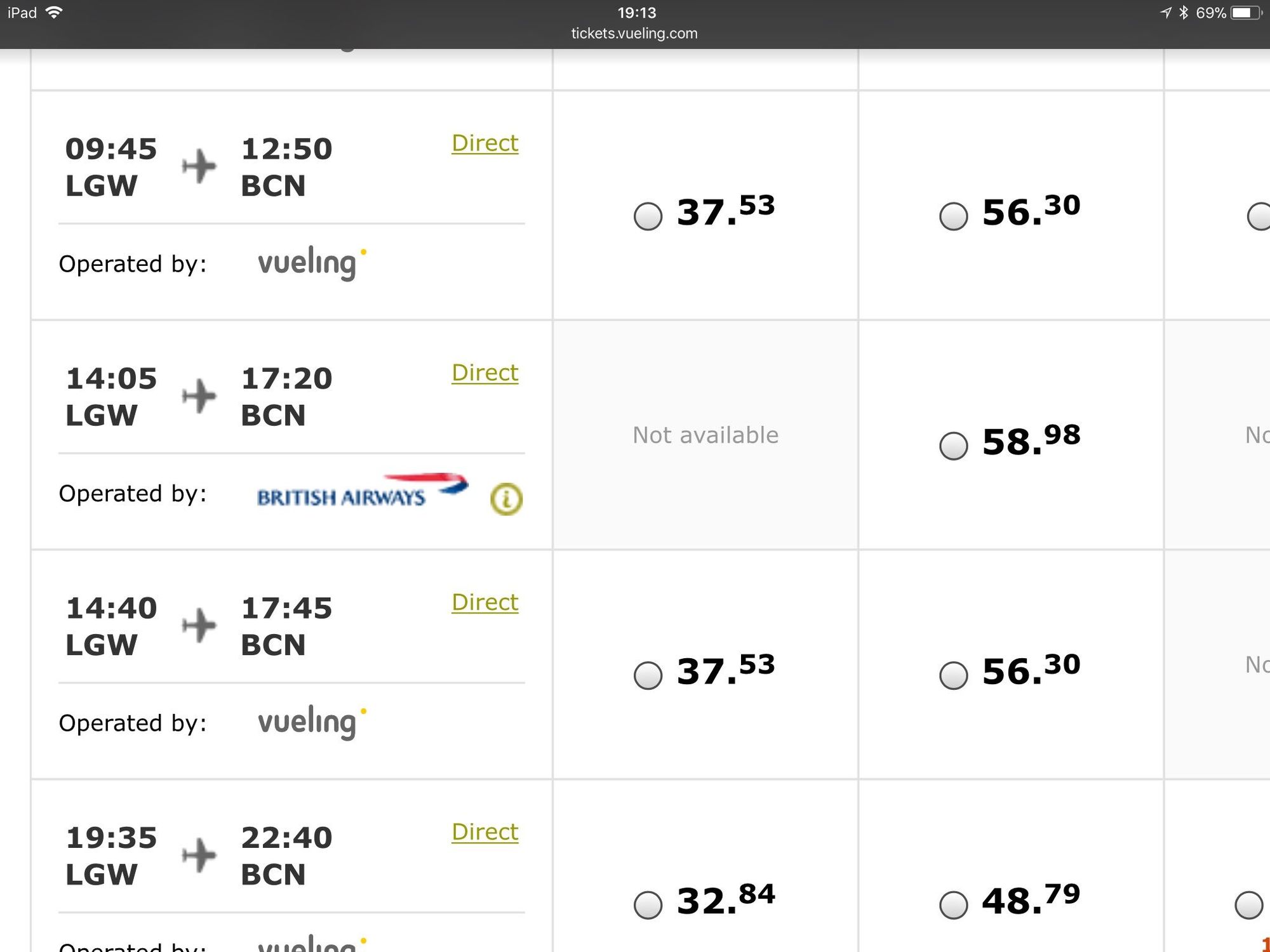Select the 32.84 fare for the 19:35 flight
The image size is (1270, 952).
[x=648, y=905]
